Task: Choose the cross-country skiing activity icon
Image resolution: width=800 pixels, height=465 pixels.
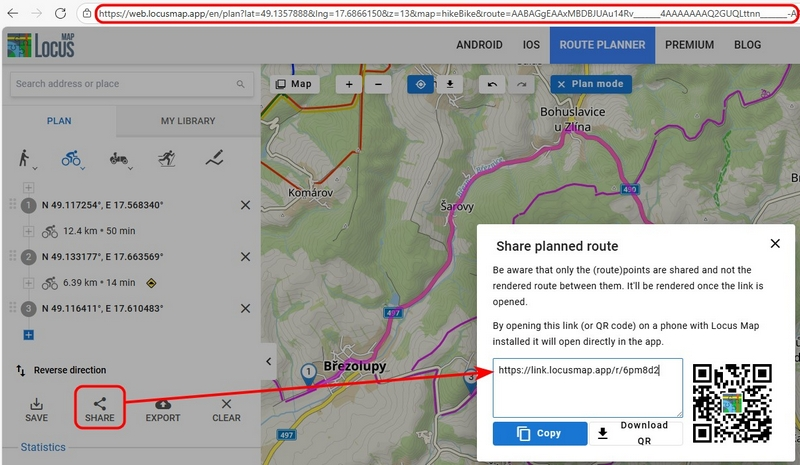Action: (x=167, y=158)
